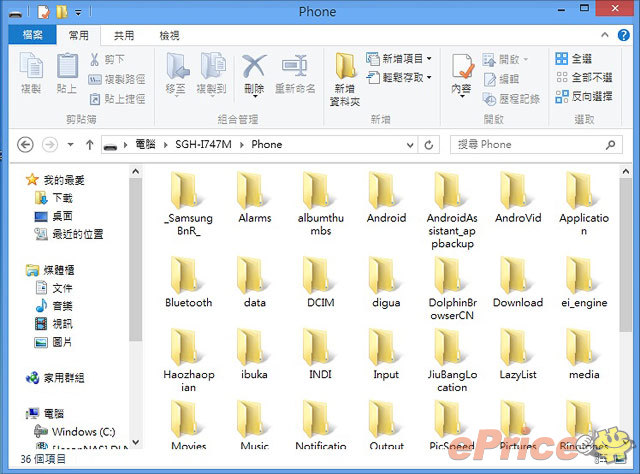Select Windows (C:) drive in sidebar
Screen dimensions: 640x474
(81, 432)
